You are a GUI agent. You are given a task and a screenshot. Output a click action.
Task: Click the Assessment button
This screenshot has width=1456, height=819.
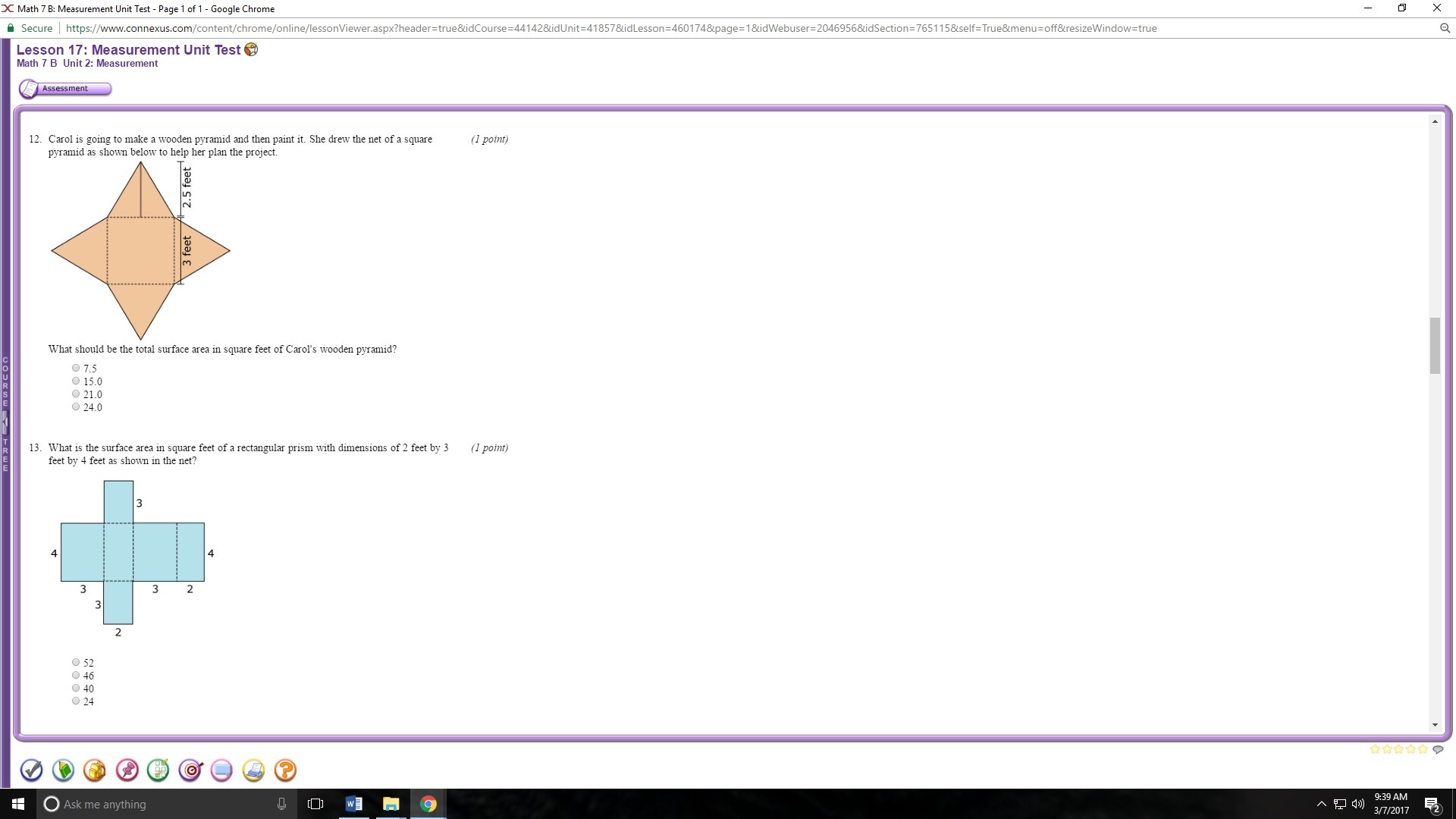(65, 89)
